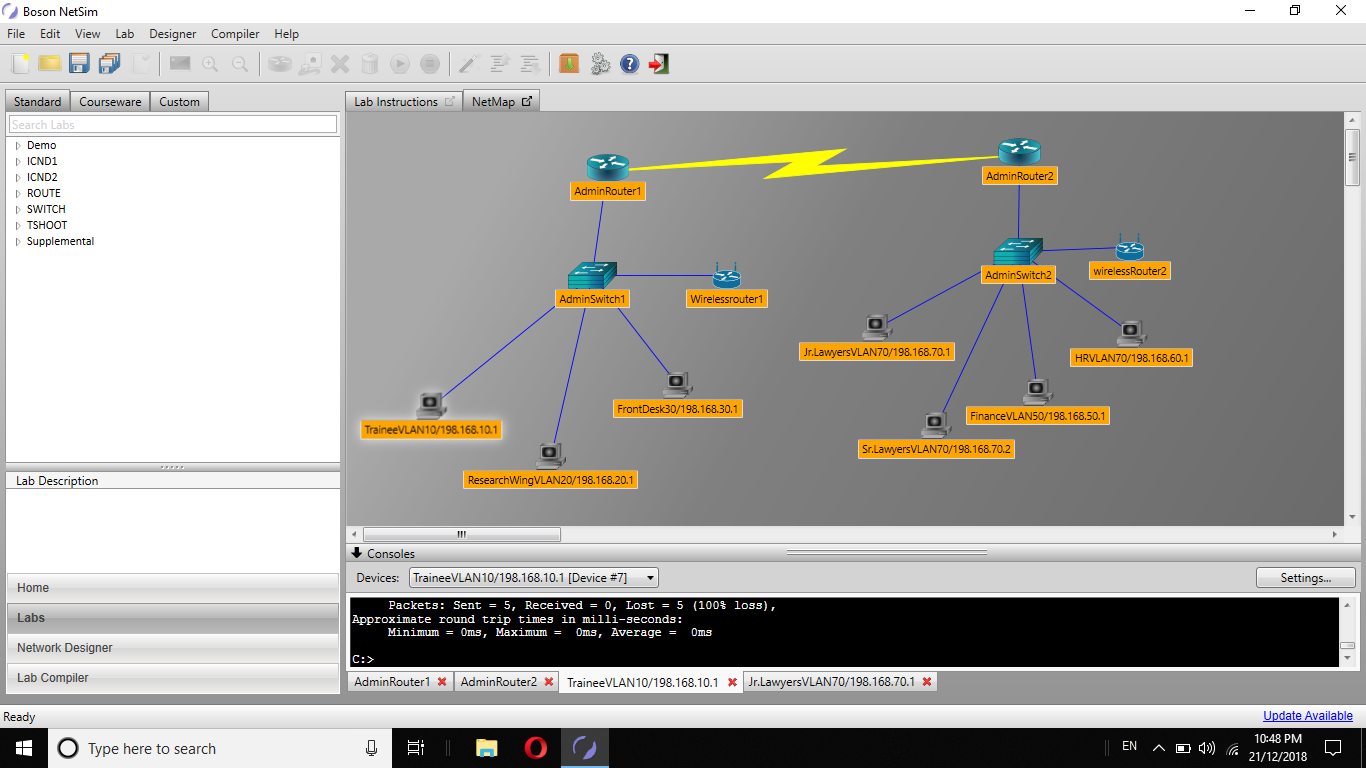Image resolution: width=1366 pixels, height=768 pixels.
Task: Create a new file using the new document icon
Action: coord(19,63)
